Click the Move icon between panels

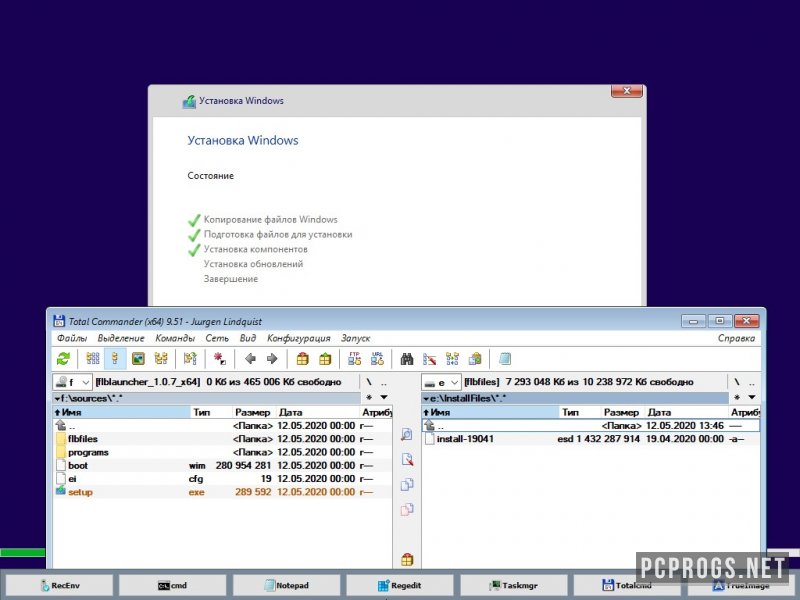[x=407, y=509]
